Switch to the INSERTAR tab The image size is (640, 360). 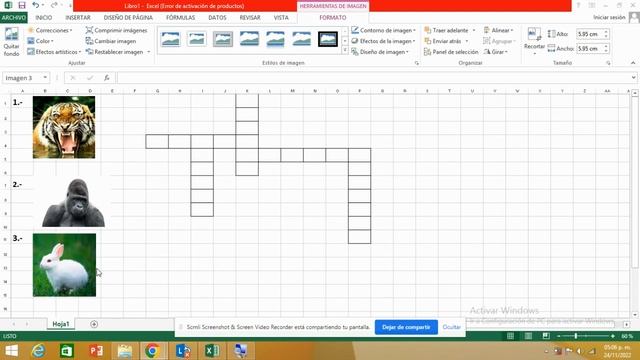(x=78, y=18)
